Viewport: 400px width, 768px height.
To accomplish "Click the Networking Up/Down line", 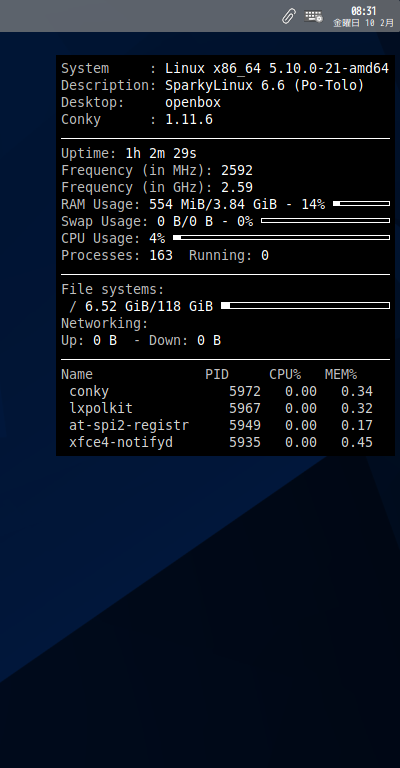I will click(x=141, y=340).
